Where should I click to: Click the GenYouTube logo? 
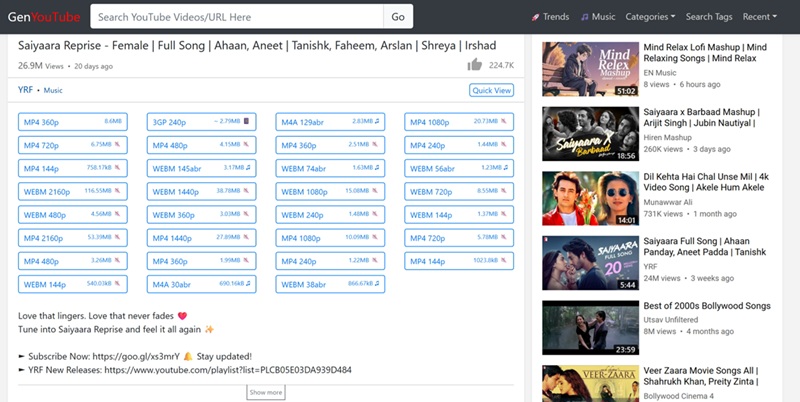44,17
